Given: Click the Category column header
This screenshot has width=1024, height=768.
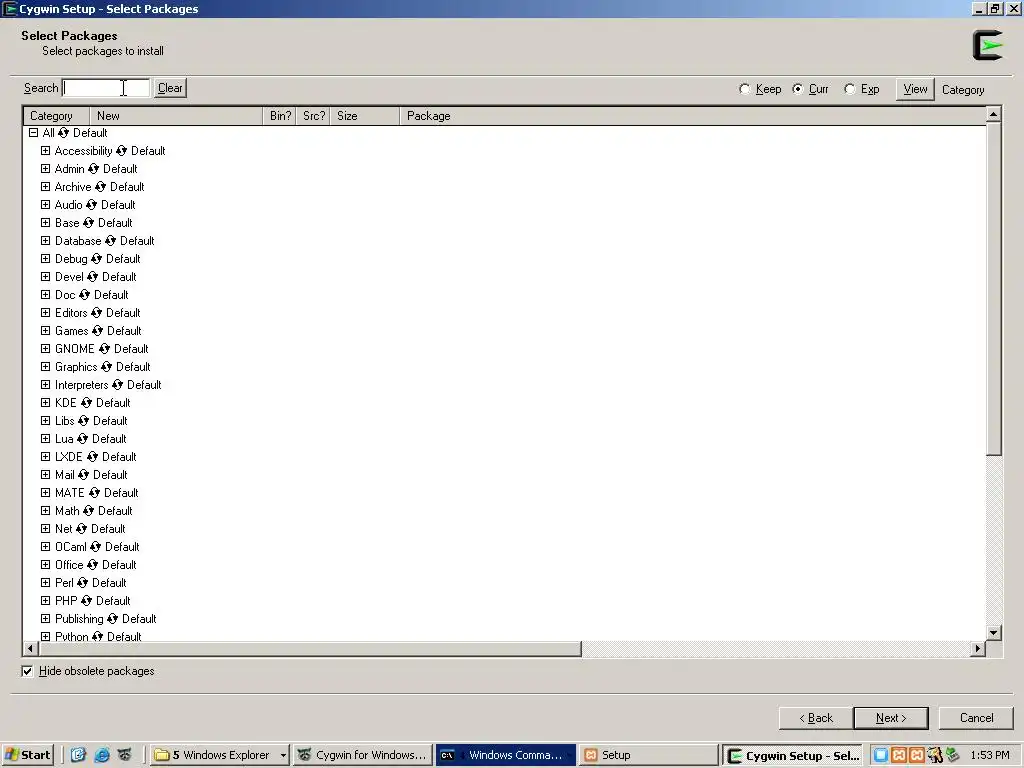Looking at the screenshot, I should [56, 116].
